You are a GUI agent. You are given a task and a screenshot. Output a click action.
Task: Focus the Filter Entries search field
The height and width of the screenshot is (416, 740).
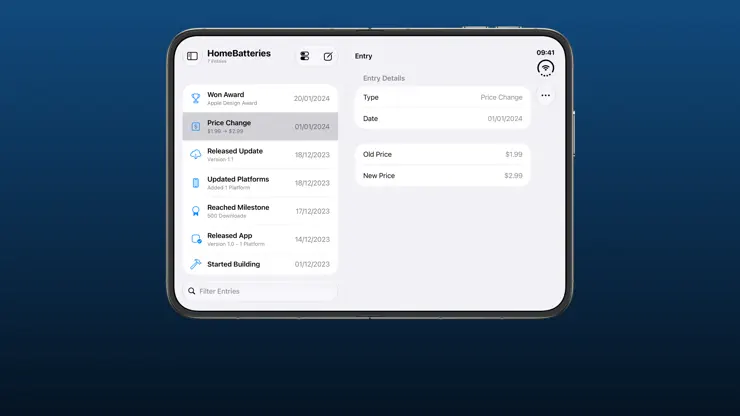tap(260, 291)
